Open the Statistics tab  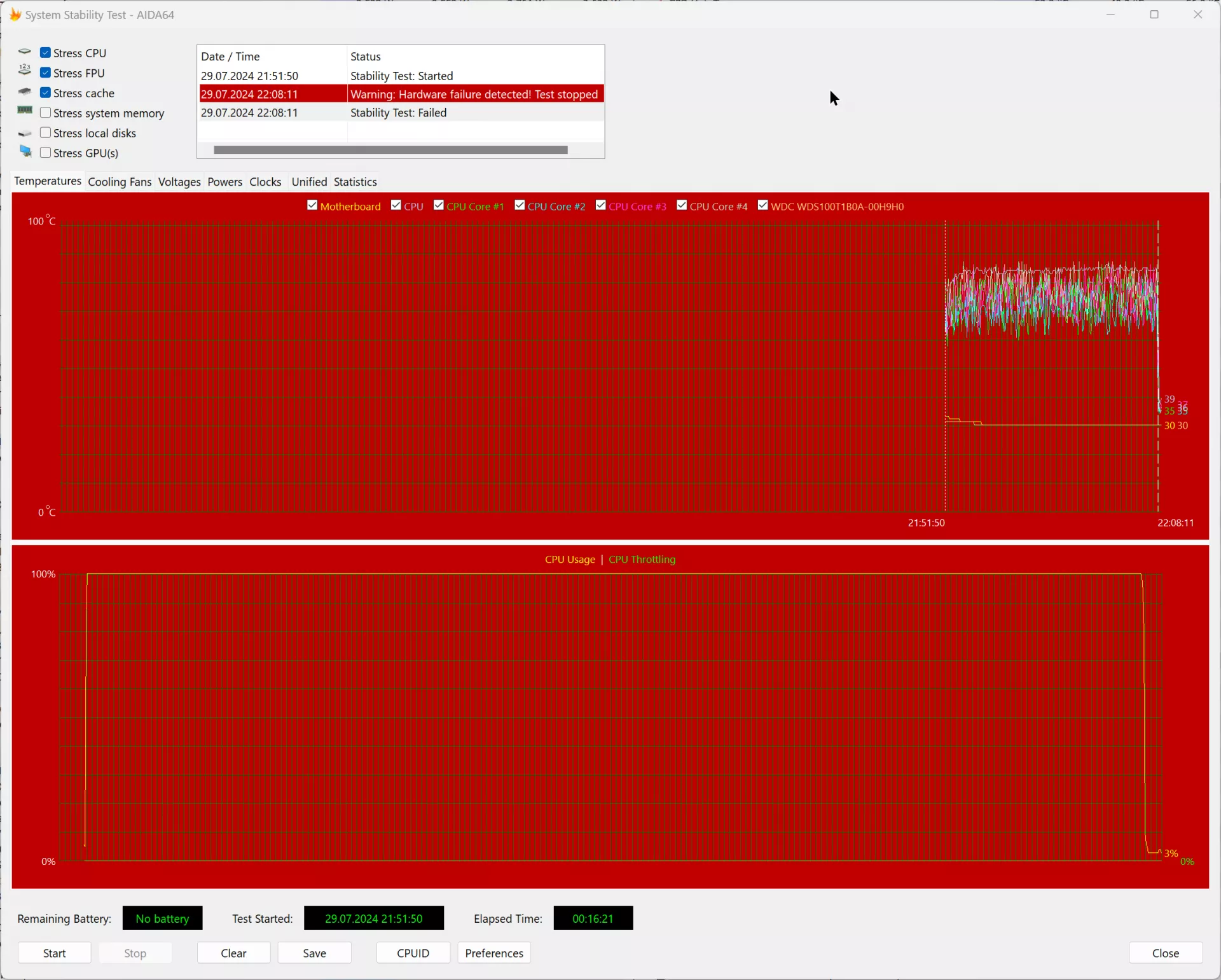355,181
